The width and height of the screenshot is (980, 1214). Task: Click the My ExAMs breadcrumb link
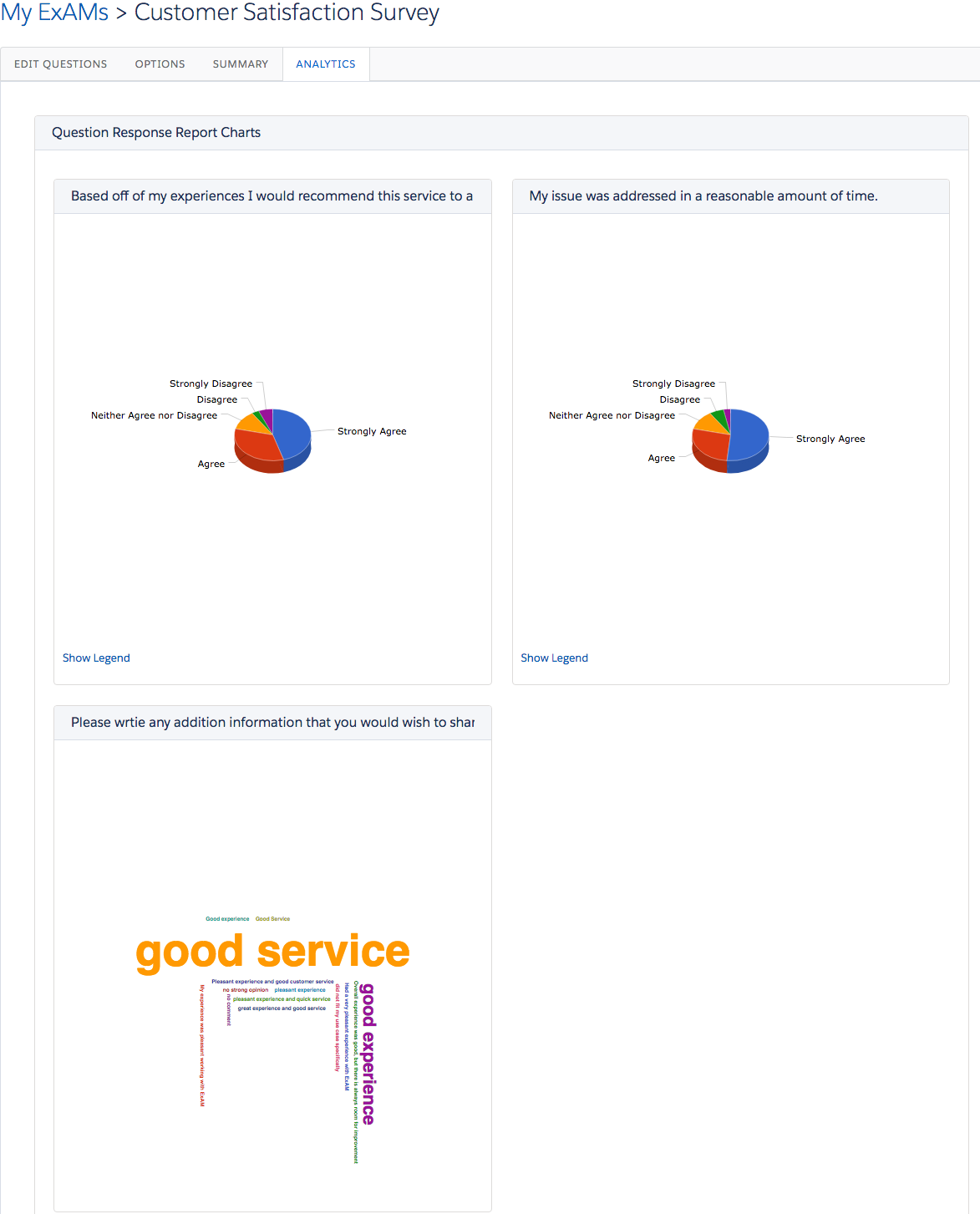[55, 13]
